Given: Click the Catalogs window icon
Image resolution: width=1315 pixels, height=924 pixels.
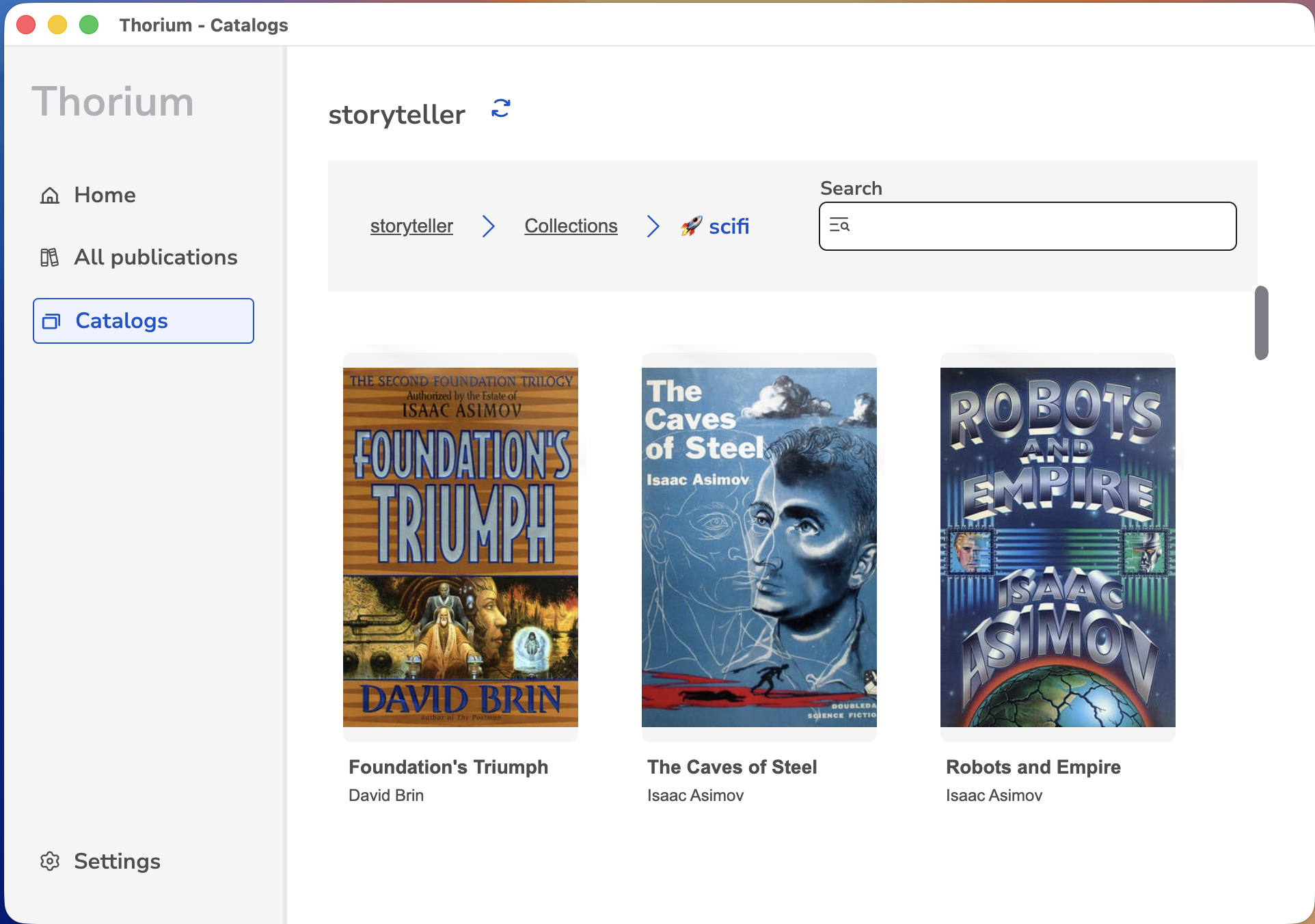Looking at the screenshot, I should pos(51,321).
